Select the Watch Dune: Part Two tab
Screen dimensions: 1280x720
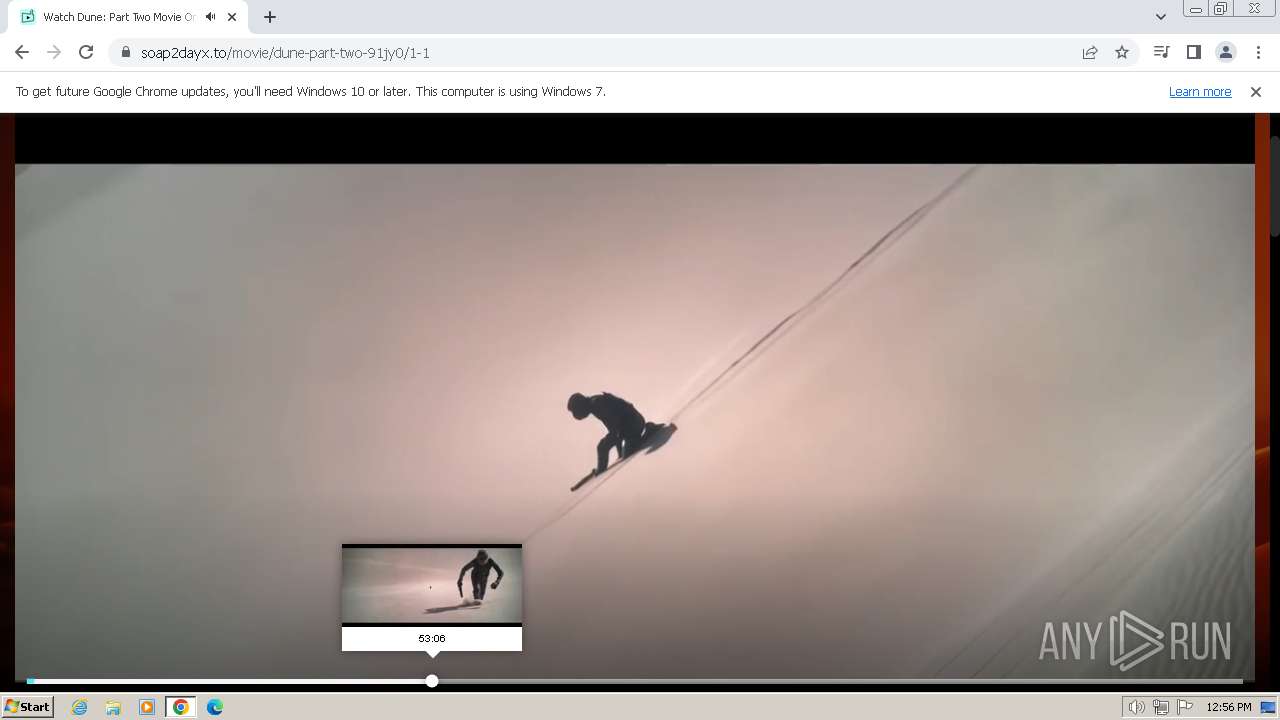pyautogui.click(x=127, y=17)
